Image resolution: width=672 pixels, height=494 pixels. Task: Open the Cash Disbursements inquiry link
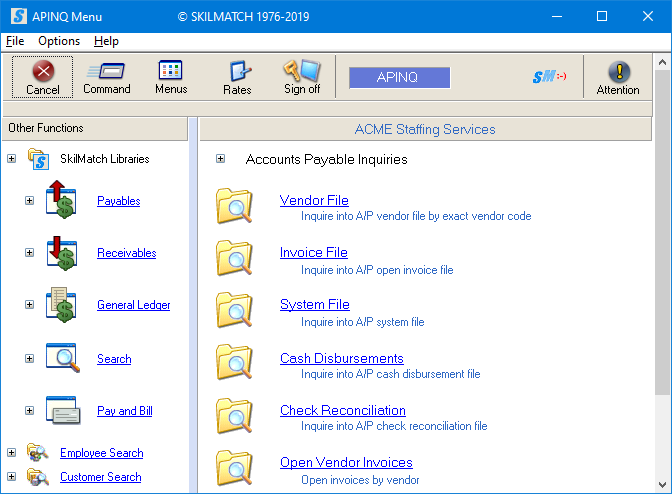click(x=342, y=358)
